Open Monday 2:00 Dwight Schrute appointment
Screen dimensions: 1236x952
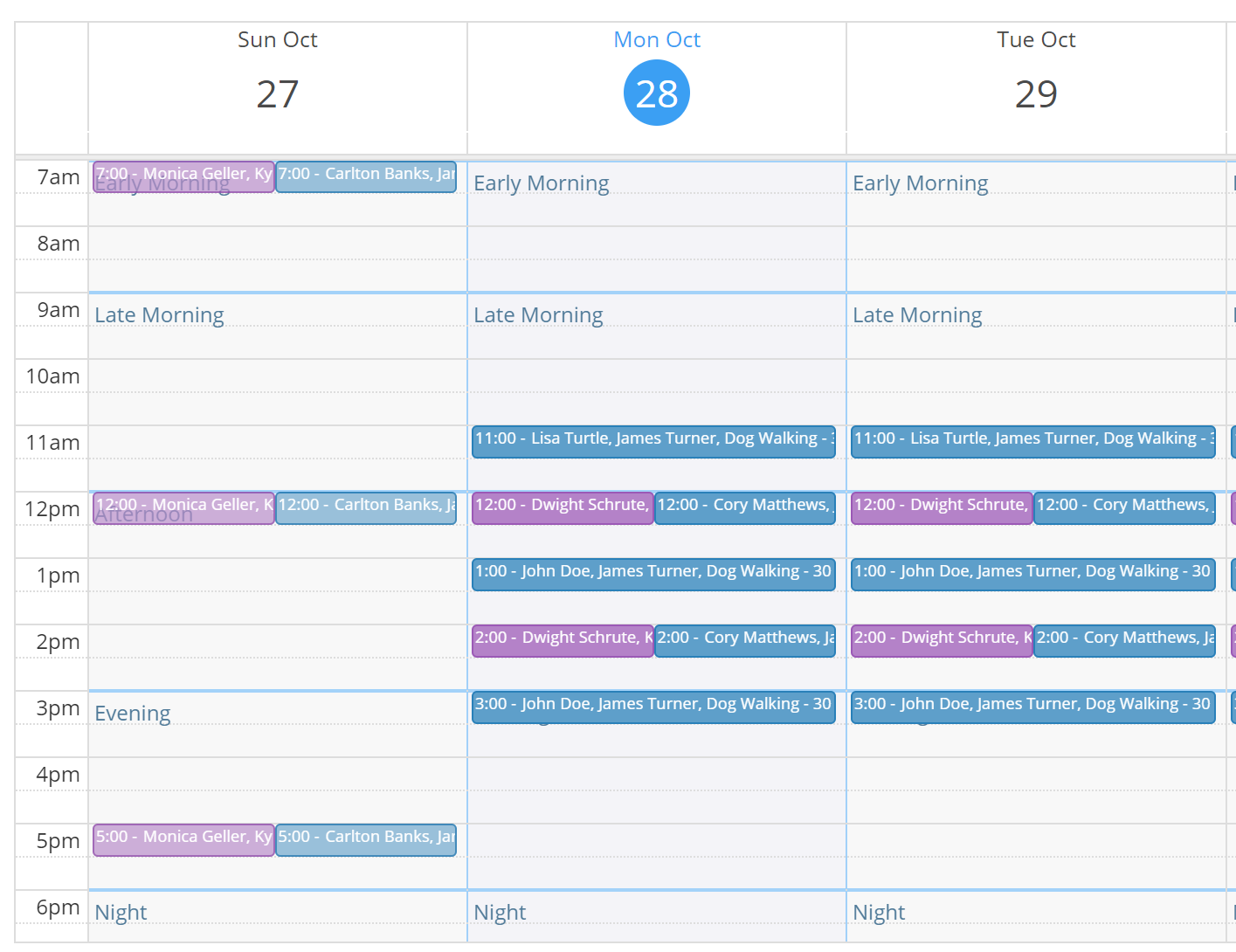click(x=563, y=641)
